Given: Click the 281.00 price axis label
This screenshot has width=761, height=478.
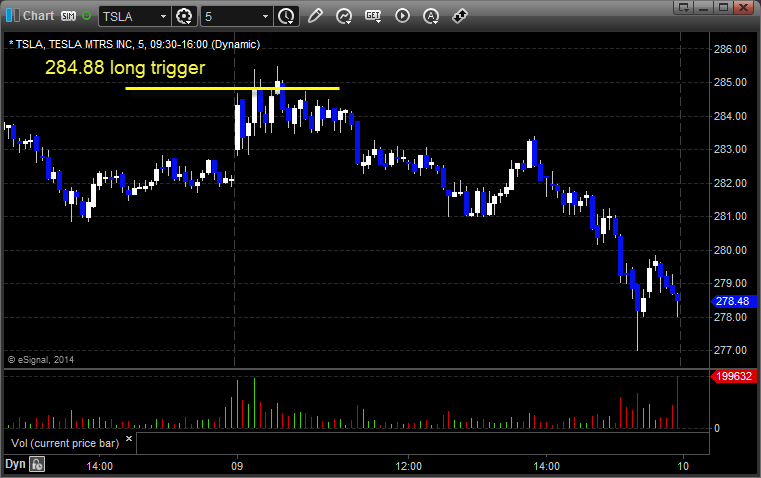Looking at the screenshot, I should point(730,216).
